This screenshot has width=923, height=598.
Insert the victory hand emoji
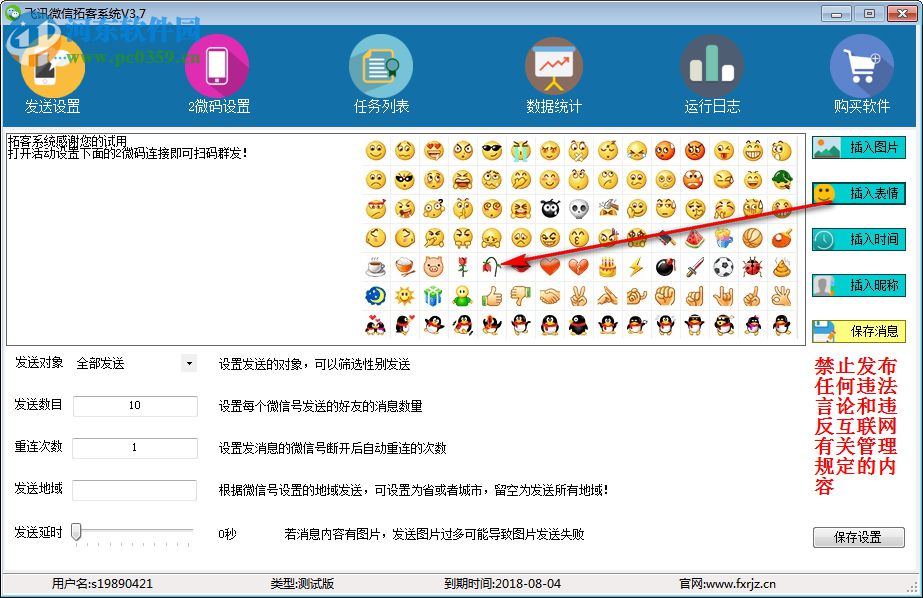(579, 296)
